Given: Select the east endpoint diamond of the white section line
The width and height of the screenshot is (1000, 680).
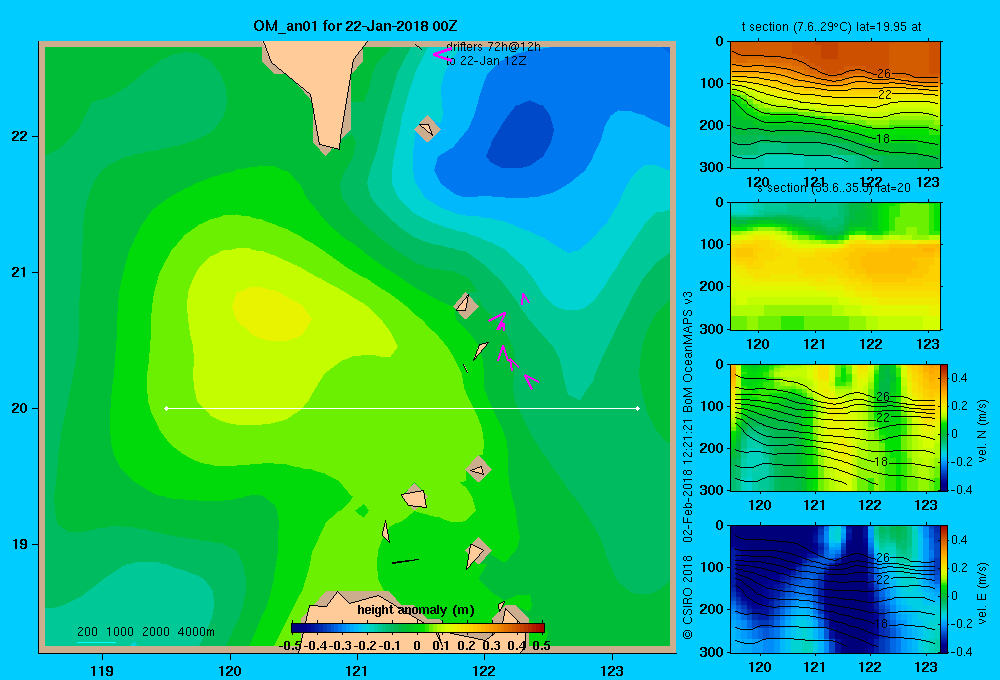Looking at the screenshot, I should pos(638,408).
